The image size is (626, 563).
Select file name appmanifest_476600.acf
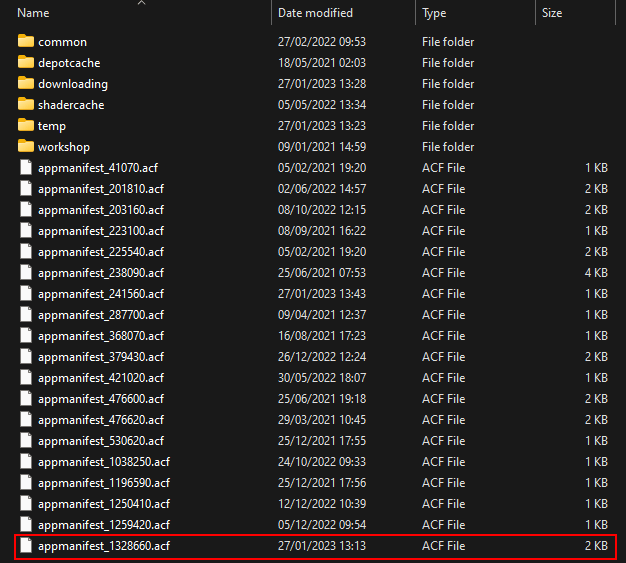point(101,399)
